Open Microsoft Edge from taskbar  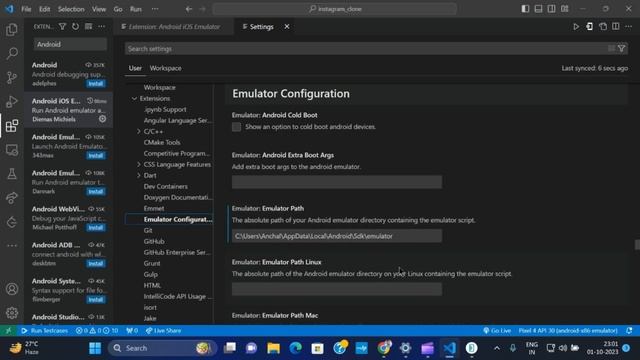[296, 348]
